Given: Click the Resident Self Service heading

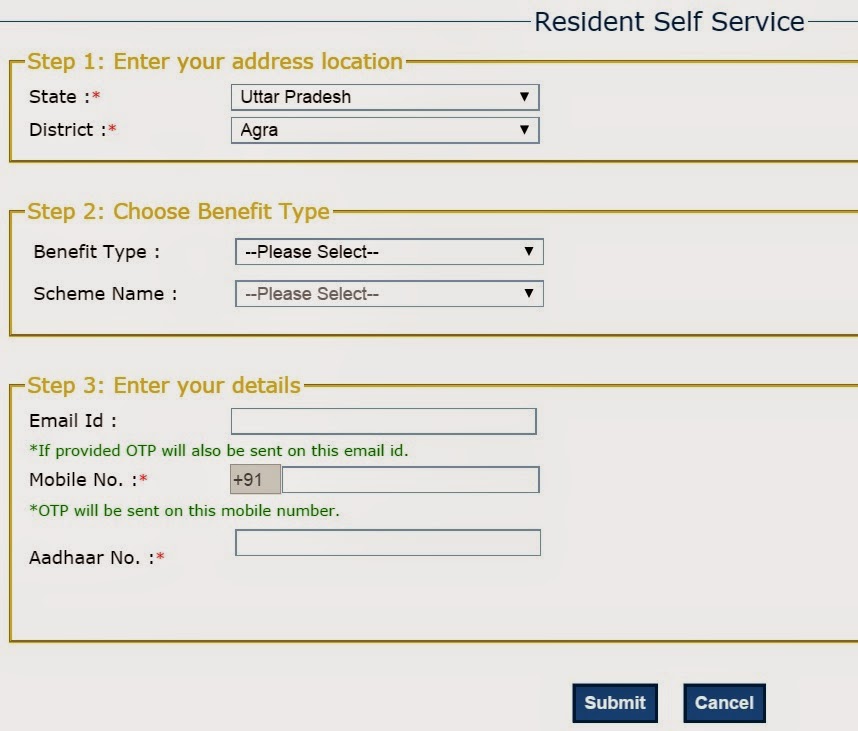Looking at the screenshot, I should click(x=669, y=22).
